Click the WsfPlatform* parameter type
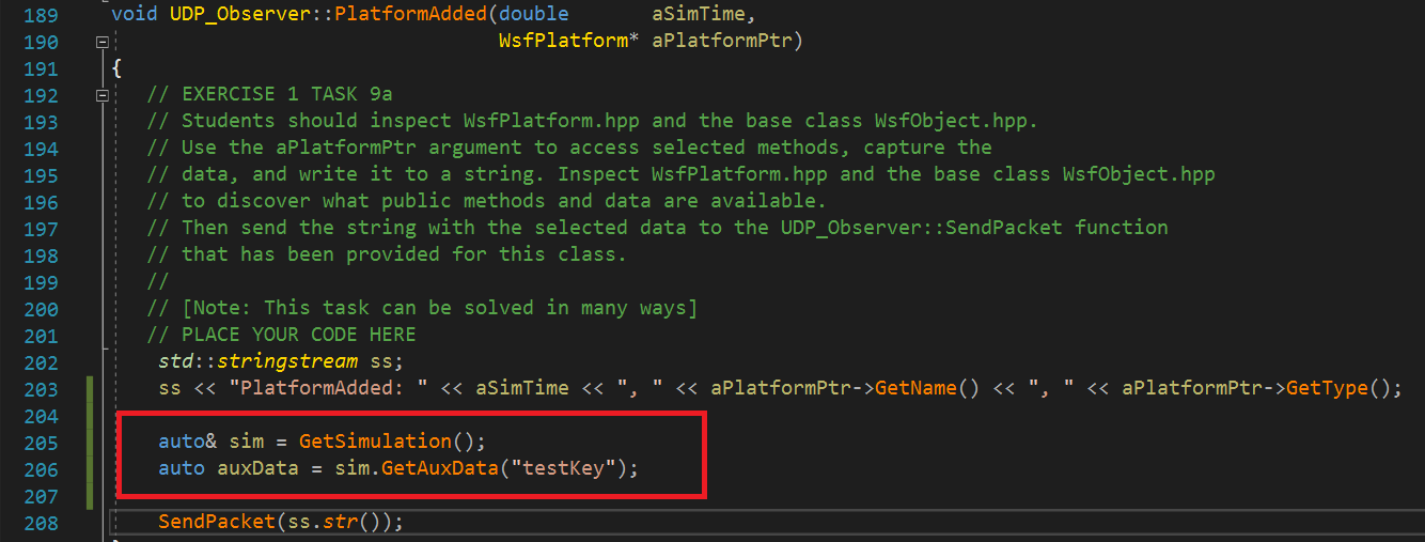The height and width of the screenshot is (542, 1426). (x=568, y=42)
